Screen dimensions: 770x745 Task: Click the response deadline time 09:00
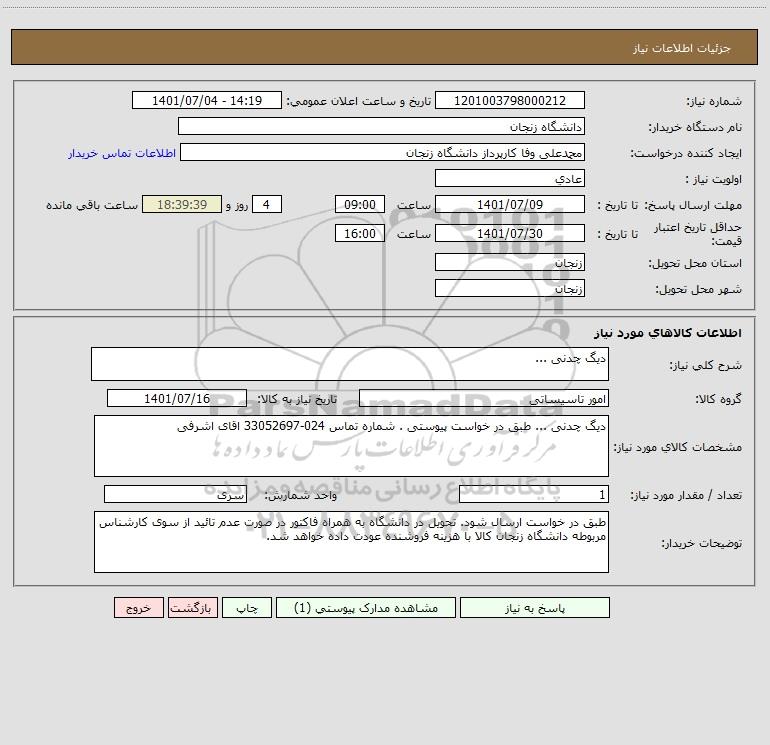(x=359, y=204)
